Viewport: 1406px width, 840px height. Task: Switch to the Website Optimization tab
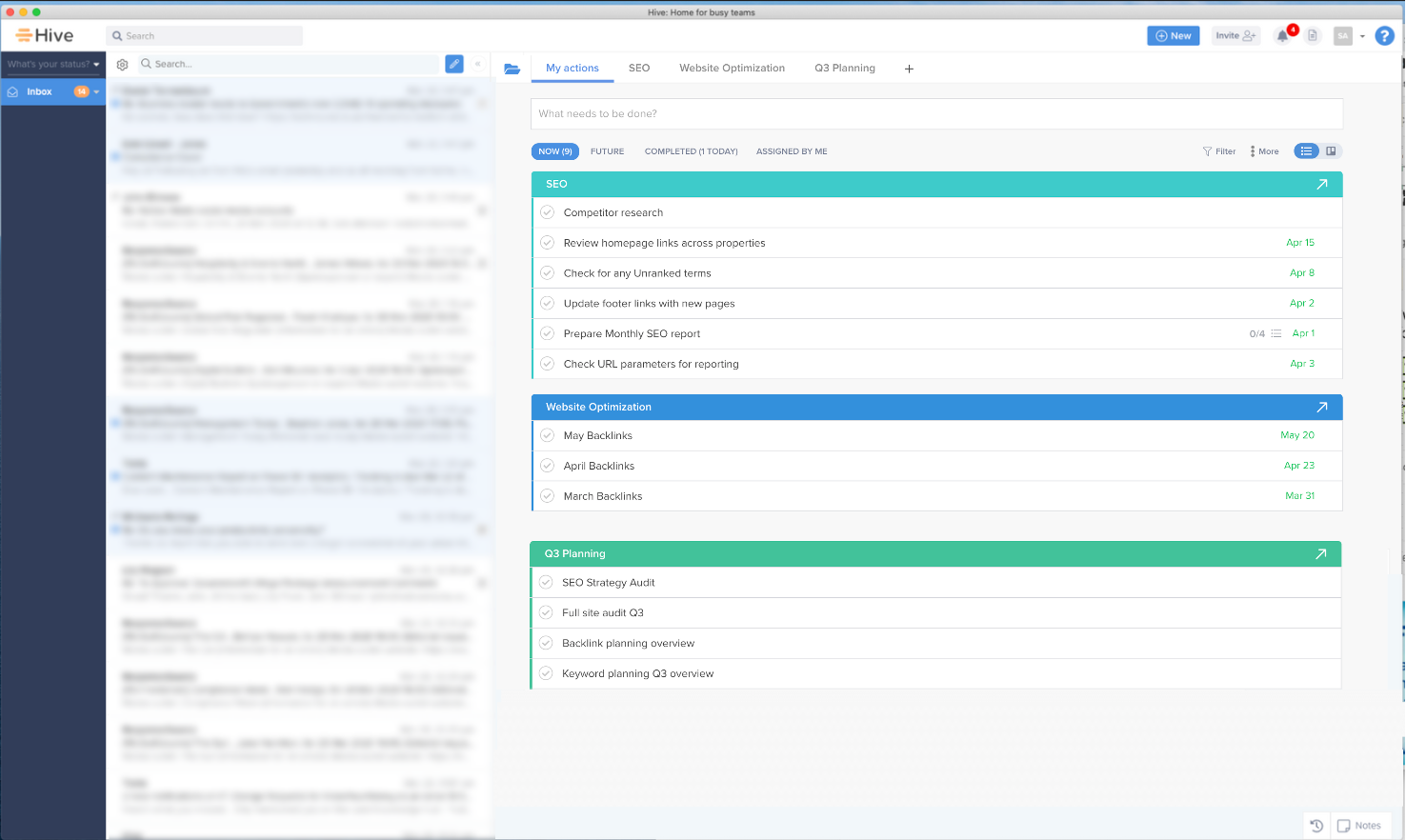732,68
